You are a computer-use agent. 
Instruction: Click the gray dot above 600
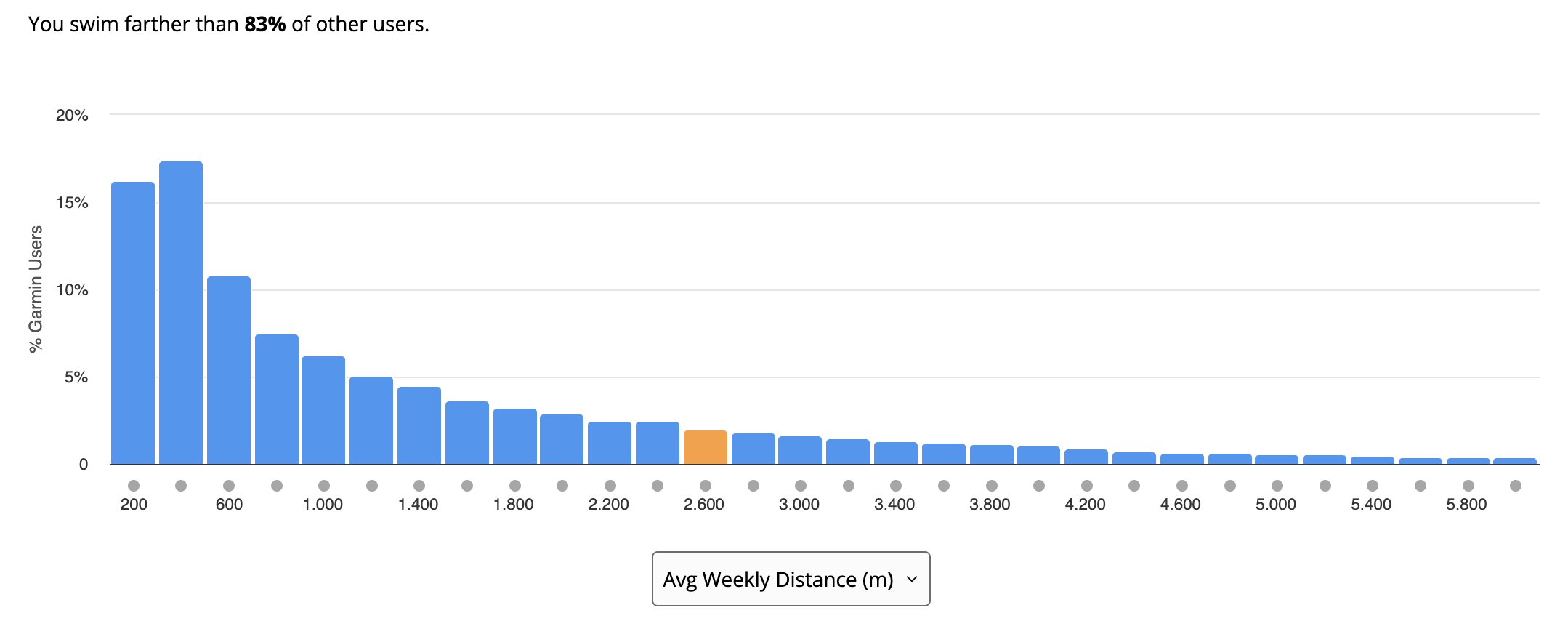229,486
